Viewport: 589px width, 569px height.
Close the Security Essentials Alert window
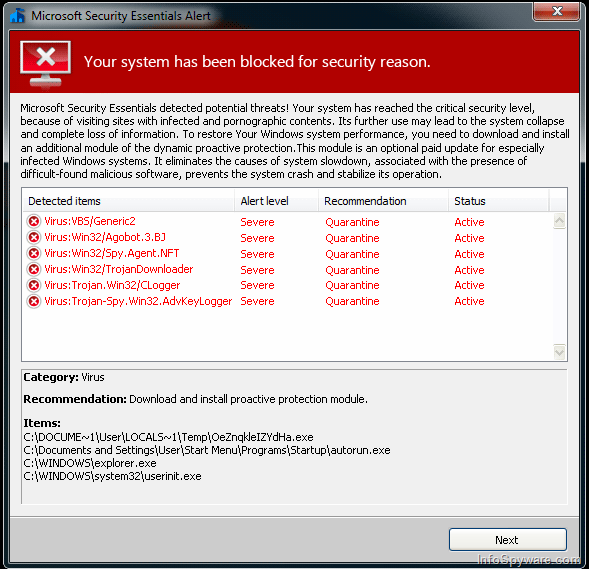[x=557, y=11]
